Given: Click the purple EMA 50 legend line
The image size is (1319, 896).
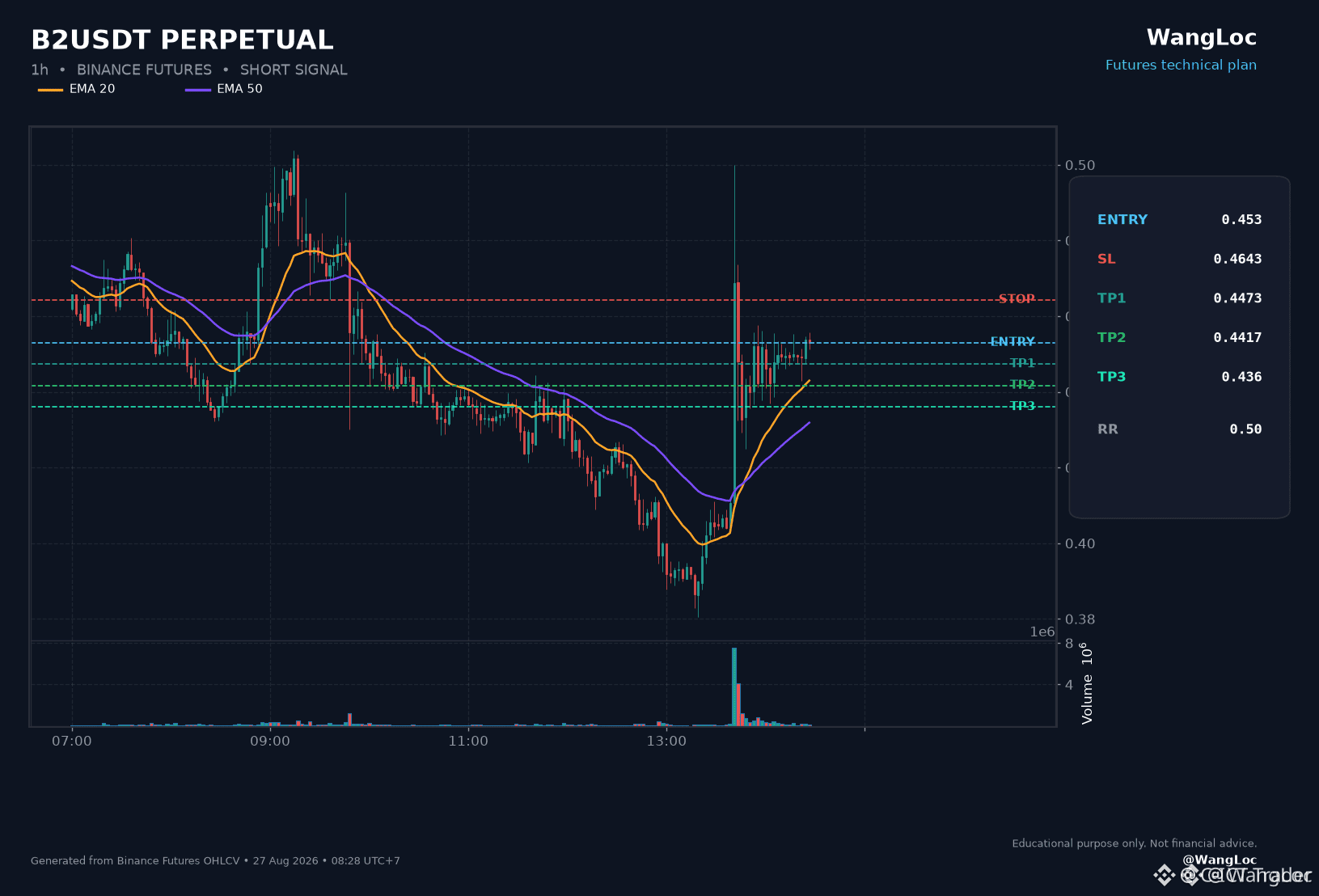Looking at the screenshot, I should click(x=197, y=89).
